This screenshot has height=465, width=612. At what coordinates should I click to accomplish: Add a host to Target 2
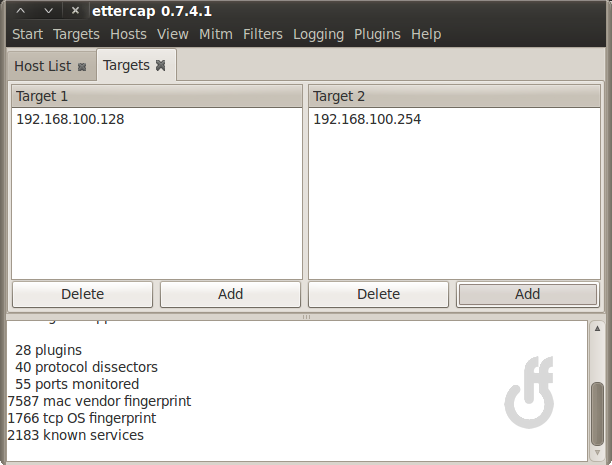coord(527,294)
